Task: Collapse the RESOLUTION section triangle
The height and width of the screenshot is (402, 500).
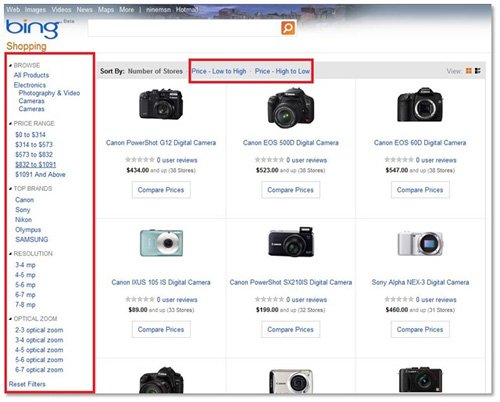Action: click(x=10, y=254)
